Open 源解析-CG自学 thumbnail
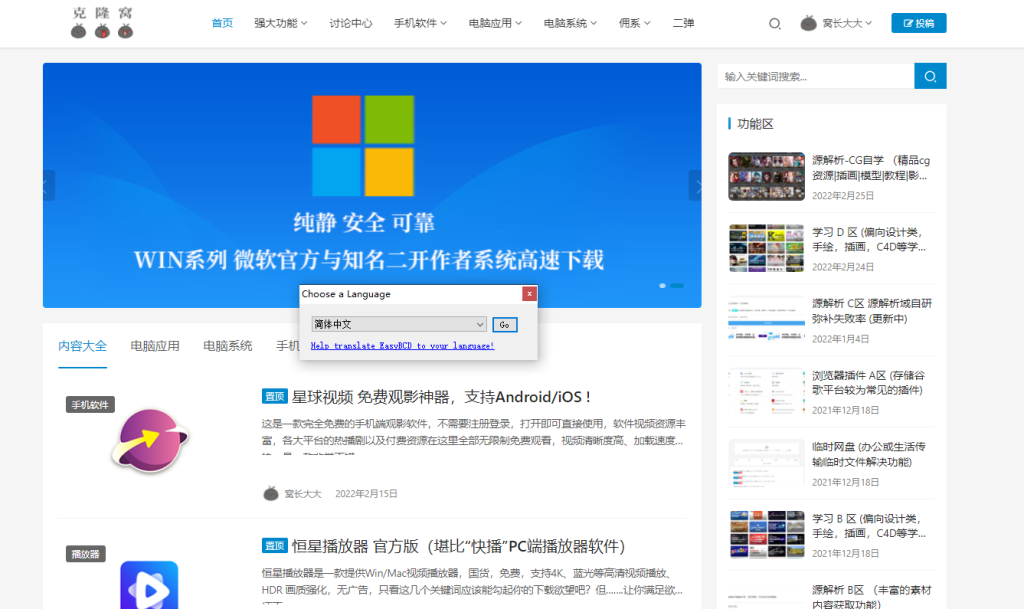Image resolution: width=1024 pixels, height=609 pixels. [x=767, y=176]
